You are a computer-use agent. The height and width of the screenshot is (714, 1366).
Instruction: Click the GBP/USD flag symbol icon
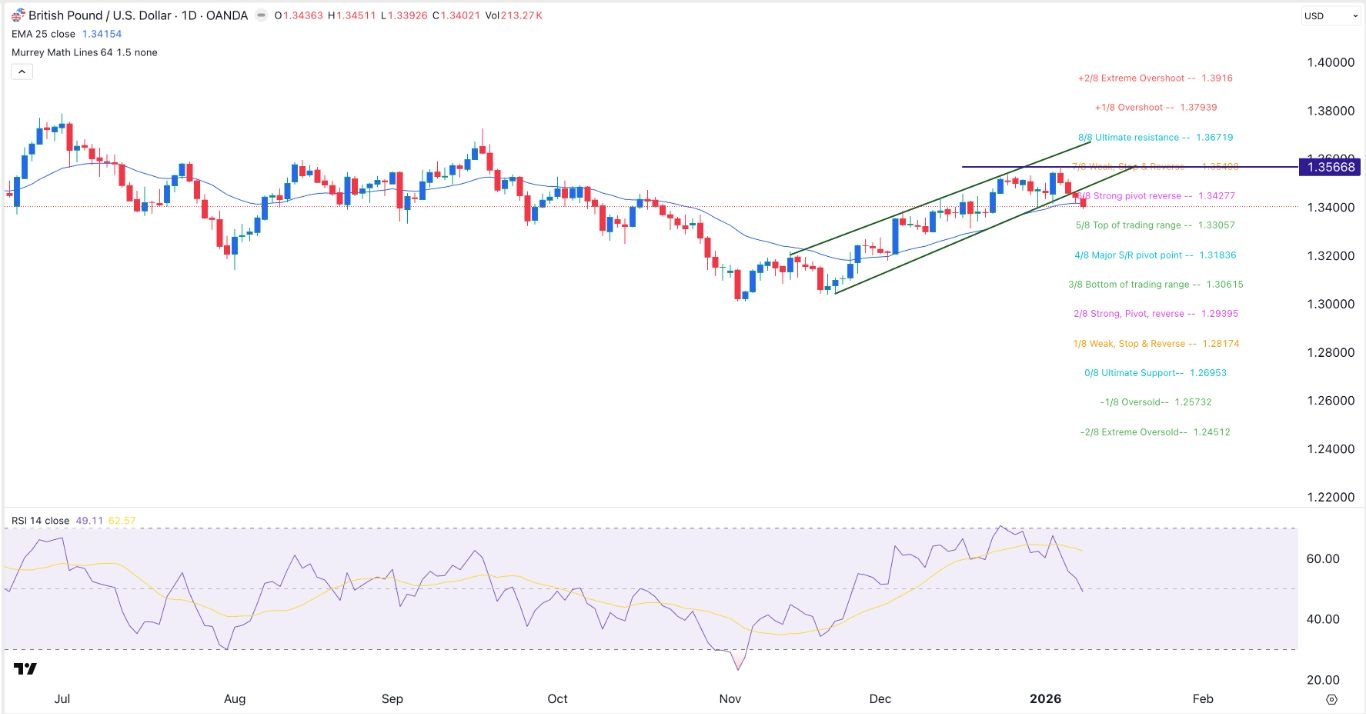17,16
